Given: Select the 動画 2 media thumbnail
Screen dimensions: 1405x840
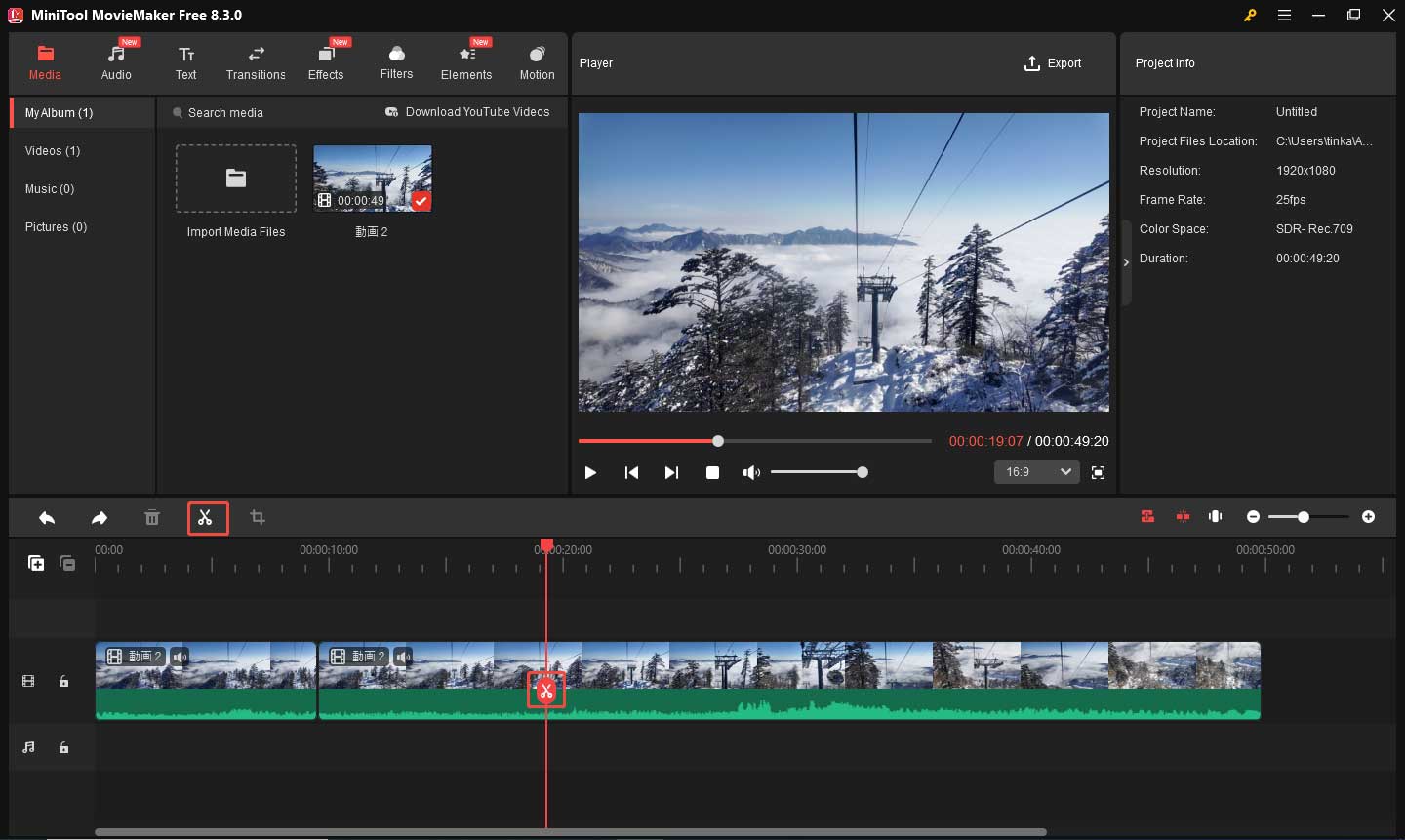Looking at the screenshot, I should (373, 179).
